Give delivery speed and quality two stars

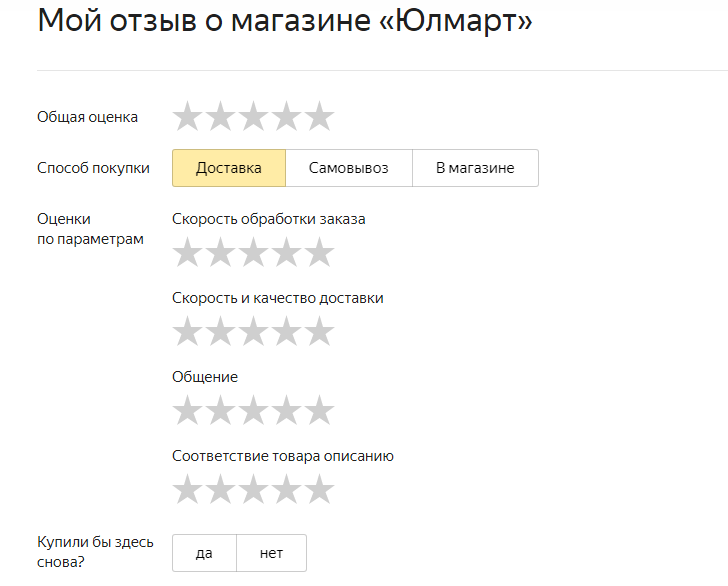click(x=220, y=331)
